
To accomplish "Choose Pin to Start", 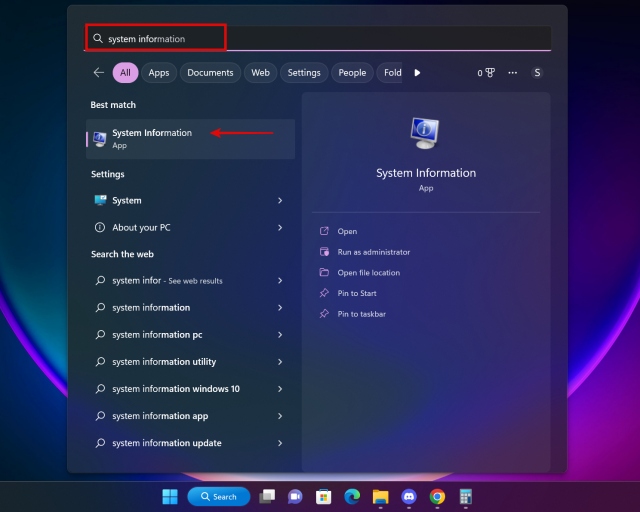I will point(357,293).
